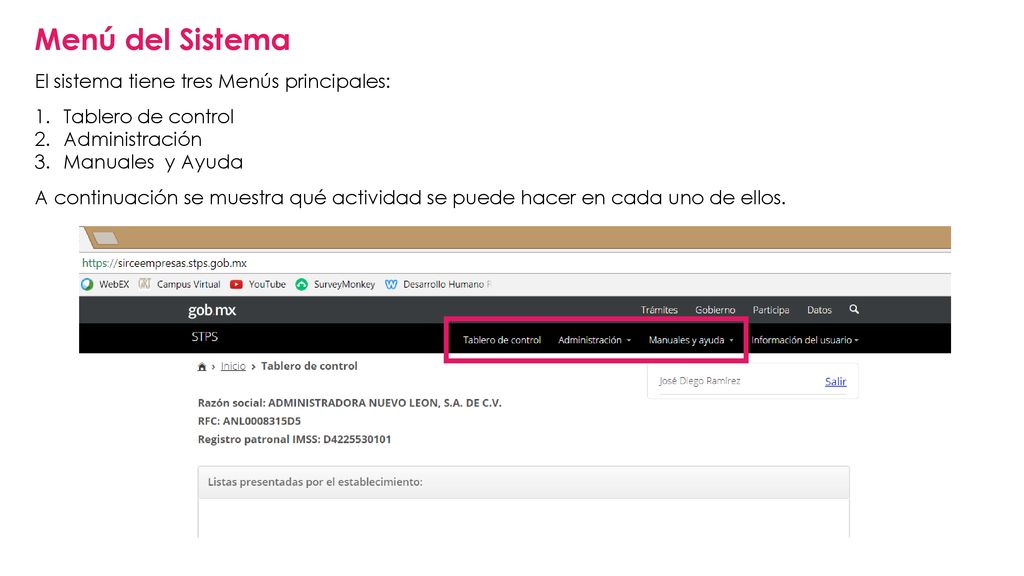Click the Registro patronal IMSS text
Viewport: 1024px width, 576px height.
[295, 440]
